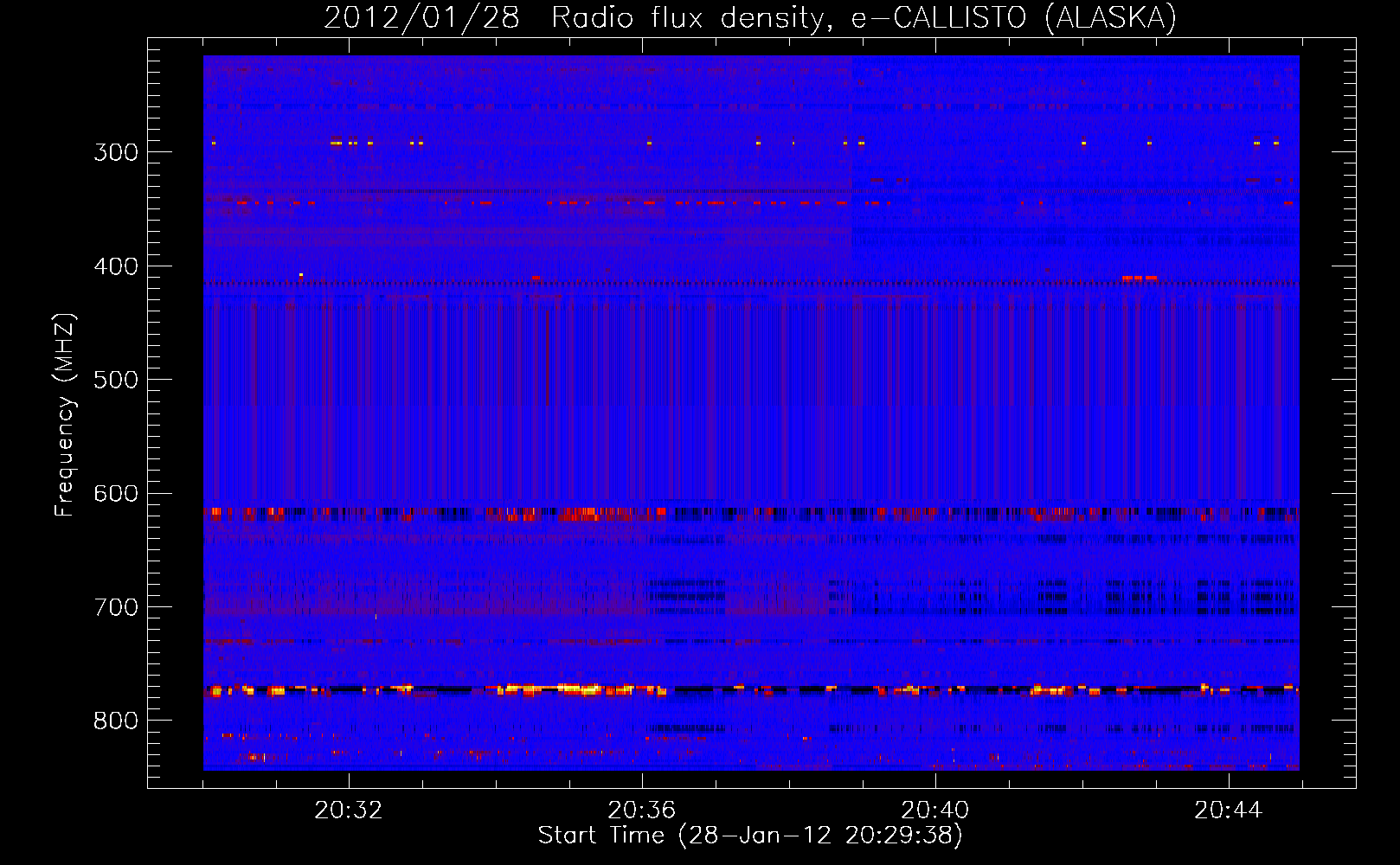Viewport: 1400px width, 865px height.
Task: Click the 20:40 time tick label
Action: (x=935, y=811)
